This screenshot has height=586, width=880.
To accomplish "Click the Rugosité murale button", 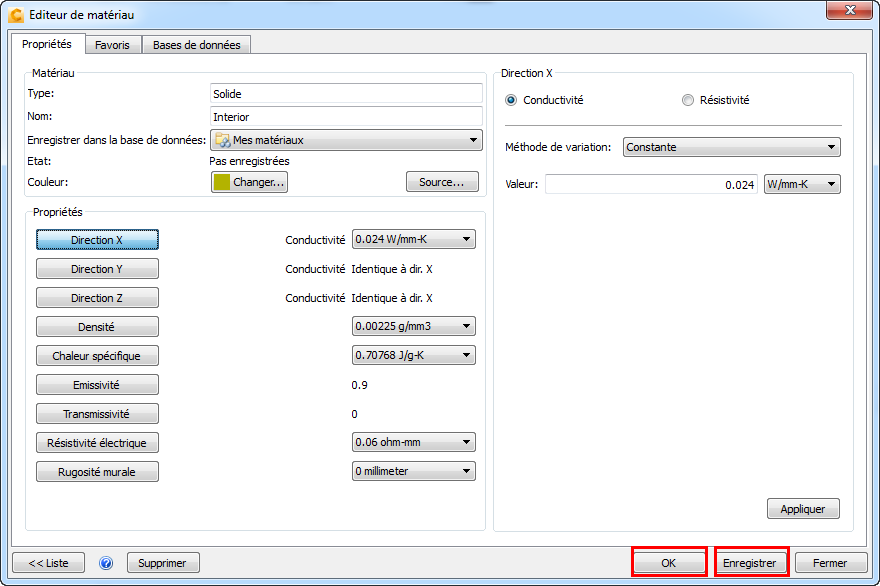I will pos(97,472).
